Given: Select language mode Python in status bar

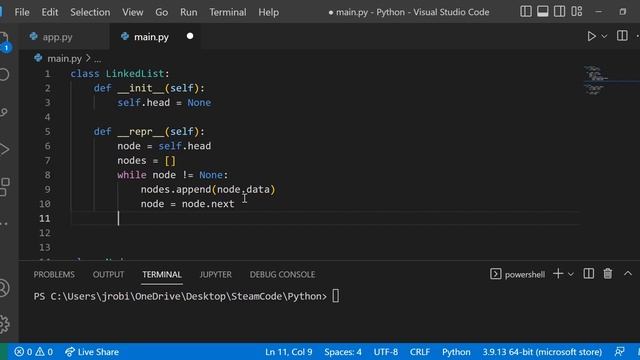Looking at the screenshot, I should [x=456, y=352].
